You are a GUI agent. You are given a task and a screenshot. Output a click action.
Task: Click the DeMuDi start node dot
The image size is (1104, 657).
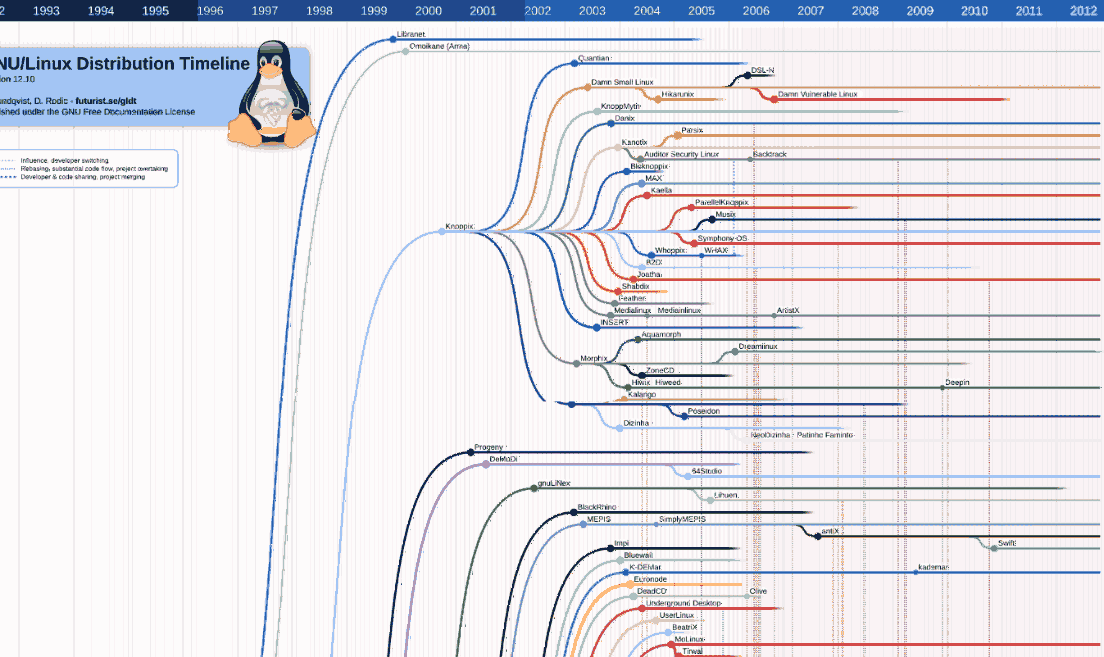[486, 464]
